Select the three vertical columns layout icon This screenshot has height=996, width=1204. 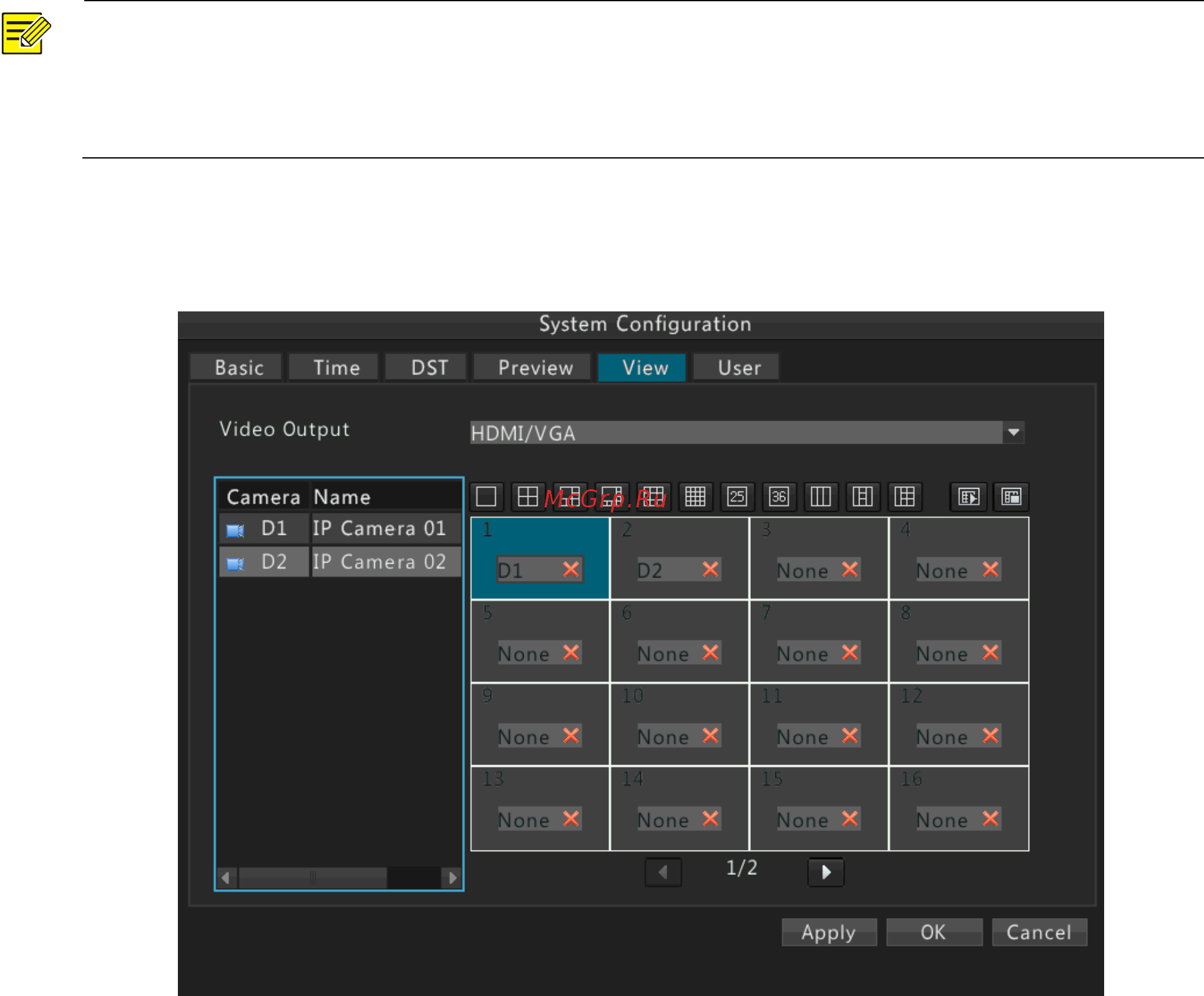[821, 497]
